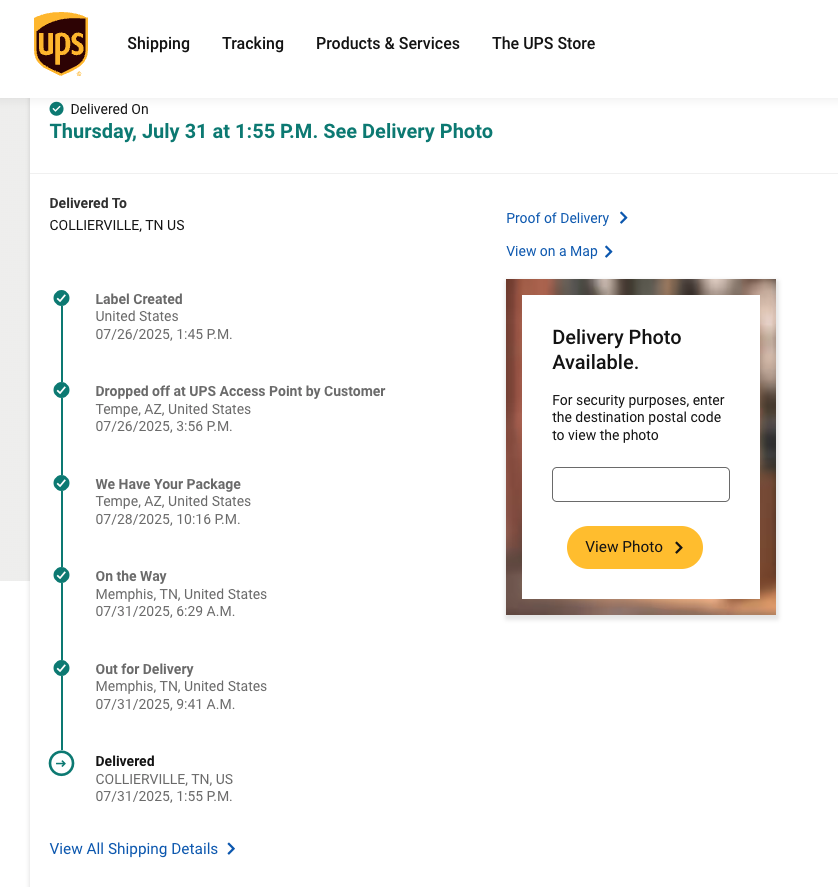
Task: Follow the View on a Map link
Action: pyautogui.click(x=552, y=252)
